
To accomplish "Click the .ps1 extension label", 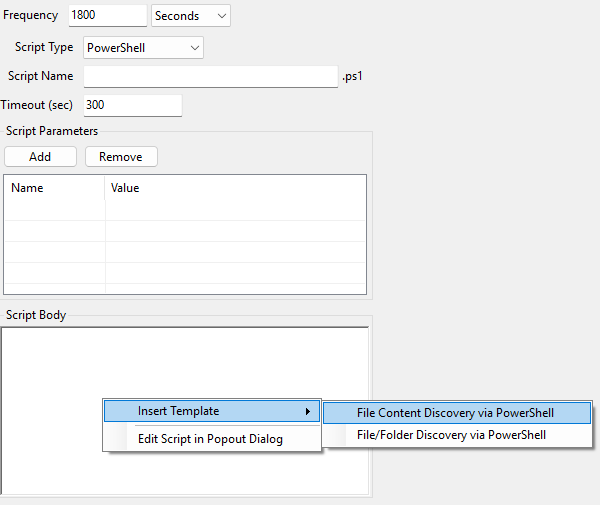I will coord(354,77).
